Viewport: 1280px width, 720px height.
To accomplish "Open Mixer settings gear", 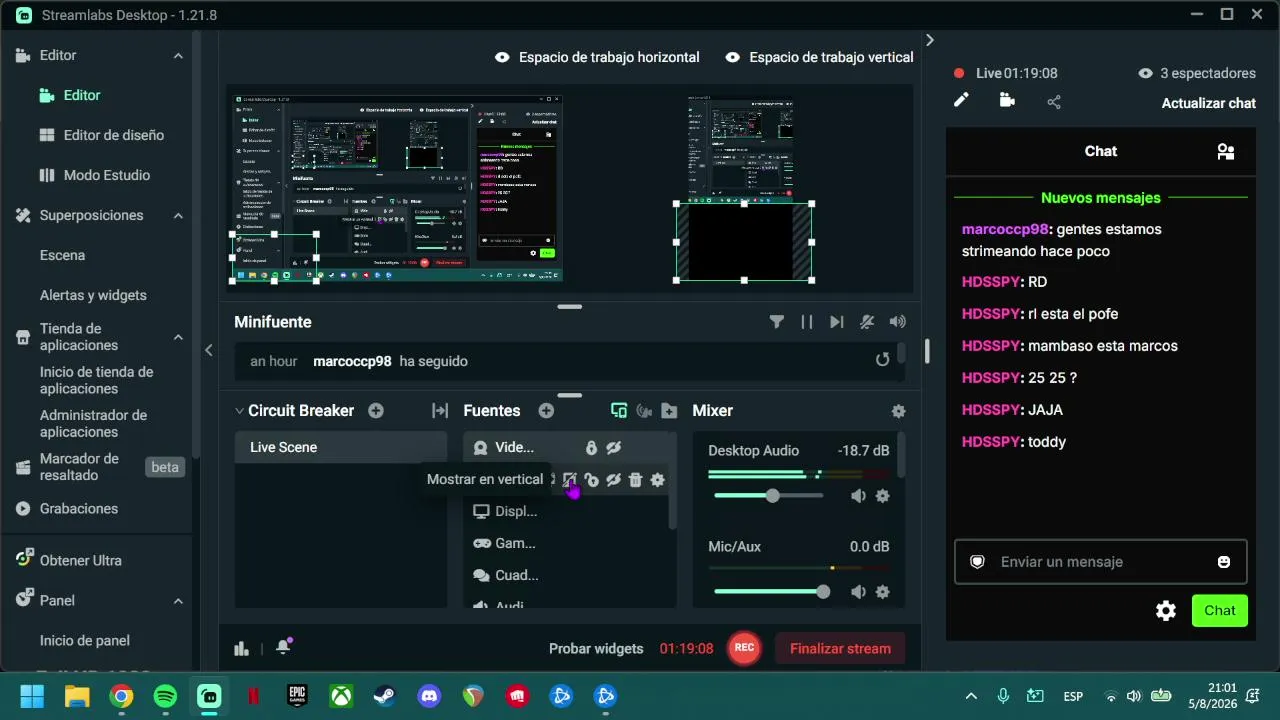I will click(x=898, y=411).
